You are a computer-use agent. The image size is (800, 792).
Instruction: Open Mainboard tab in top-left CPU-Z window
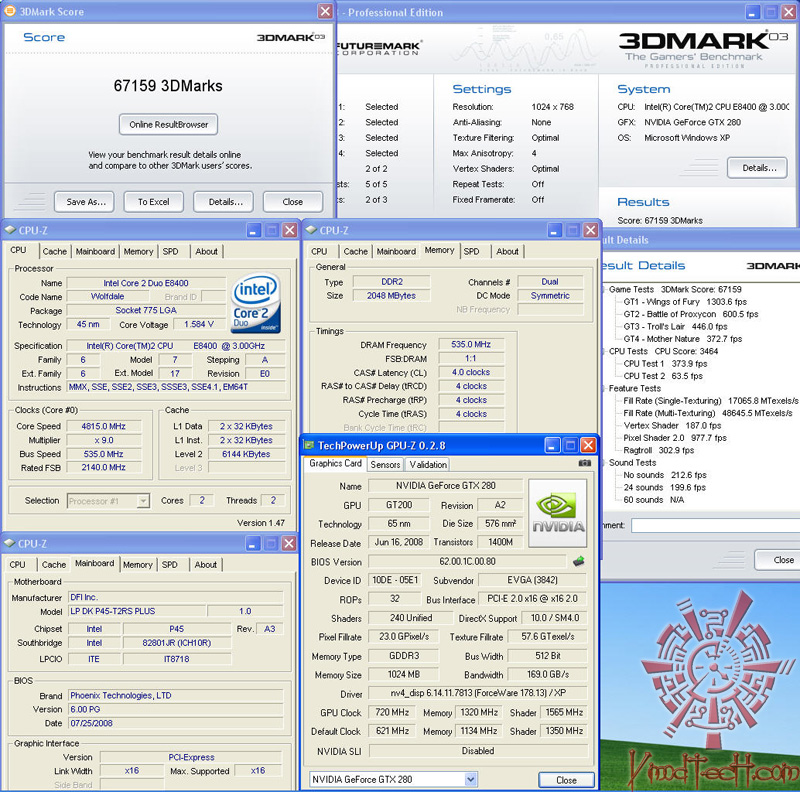(x=95, y=252)
